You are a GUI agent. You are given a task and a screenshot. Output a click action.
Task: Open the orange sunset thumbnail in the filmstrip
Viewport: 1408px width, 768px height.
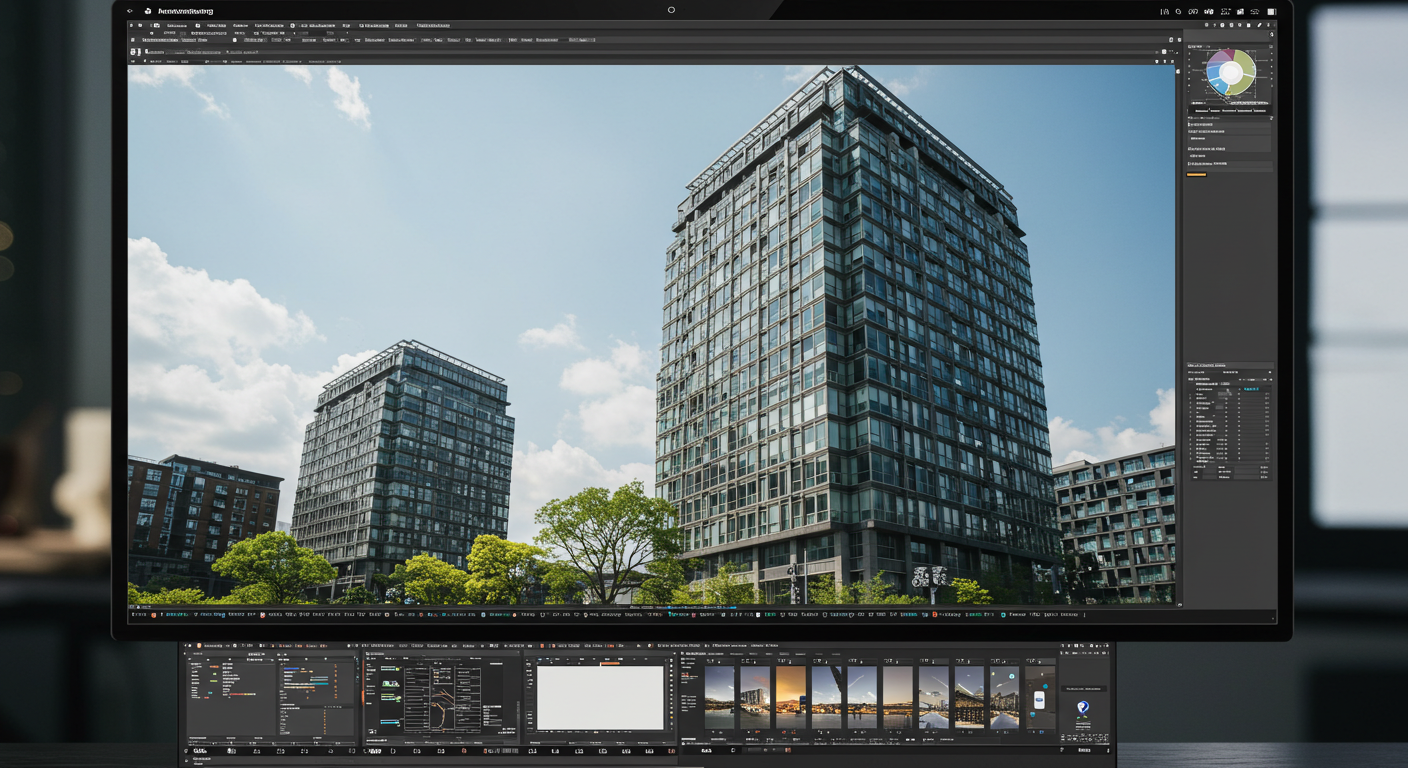click(790, 697)
